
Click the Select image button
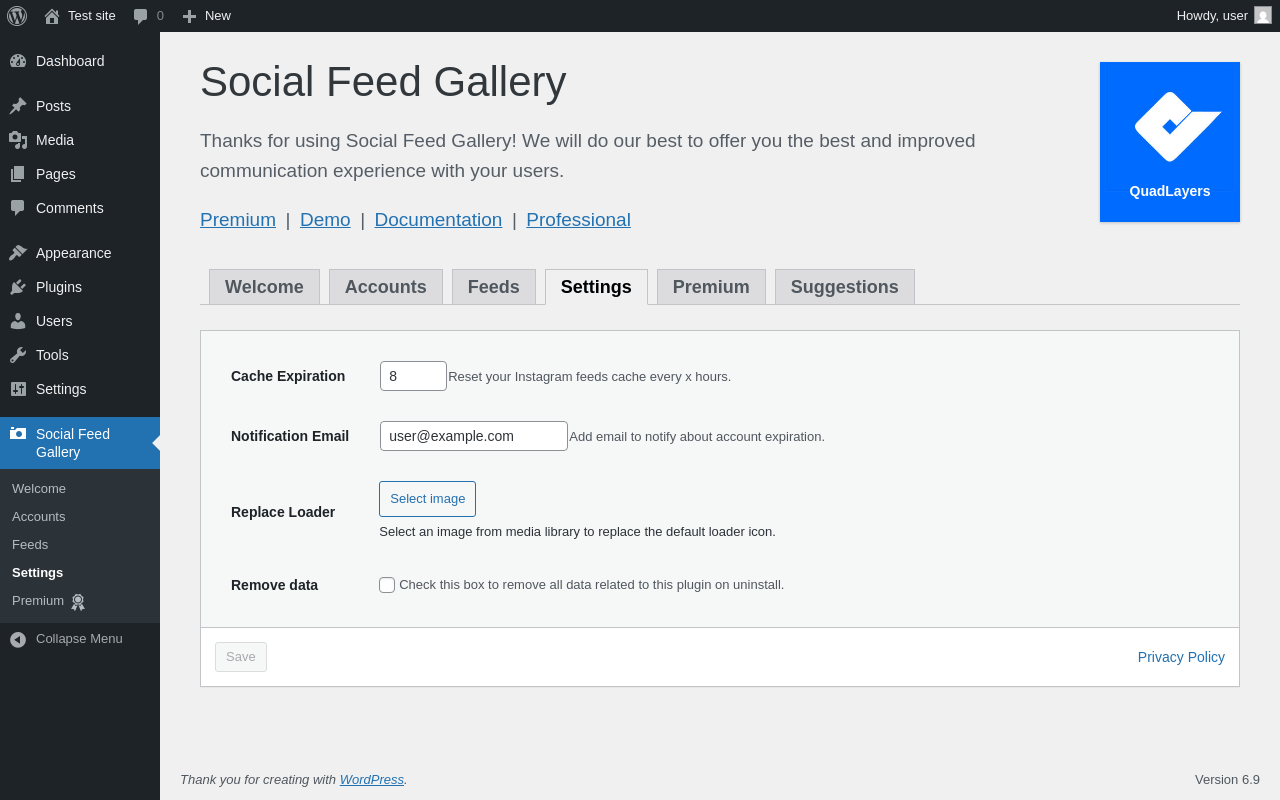pos(427,499)
